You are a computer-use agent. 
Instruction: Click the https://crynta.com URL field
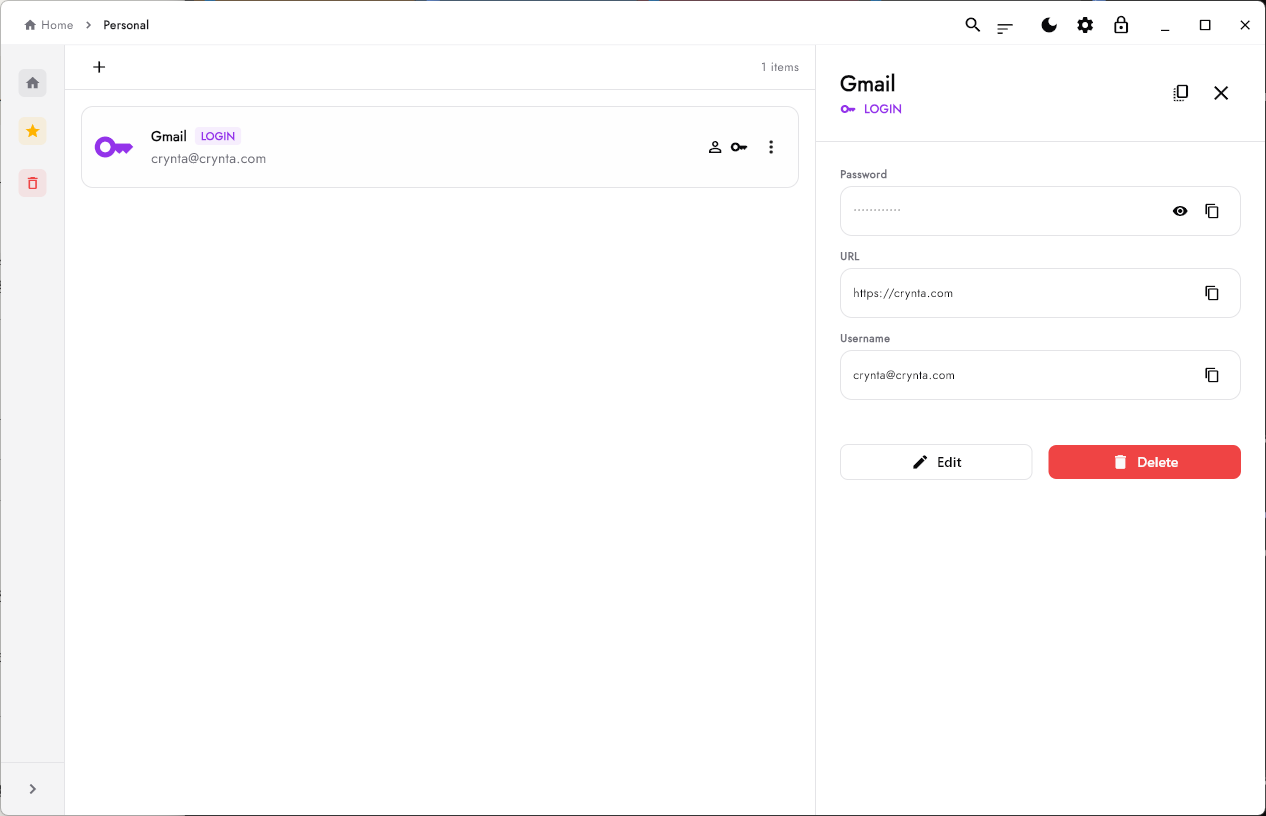pyautogui.click(x=1040, y=293)
